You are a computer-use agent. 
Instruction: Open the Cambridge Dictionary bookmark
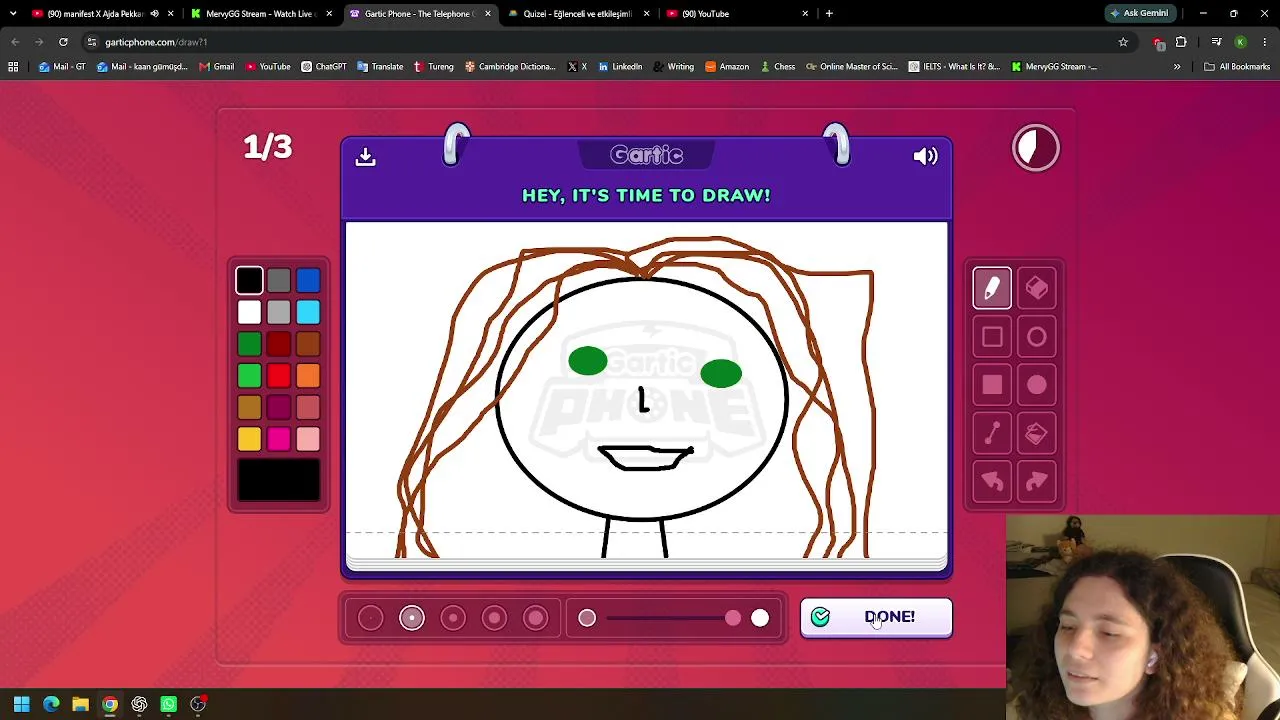tap(509, 67)
